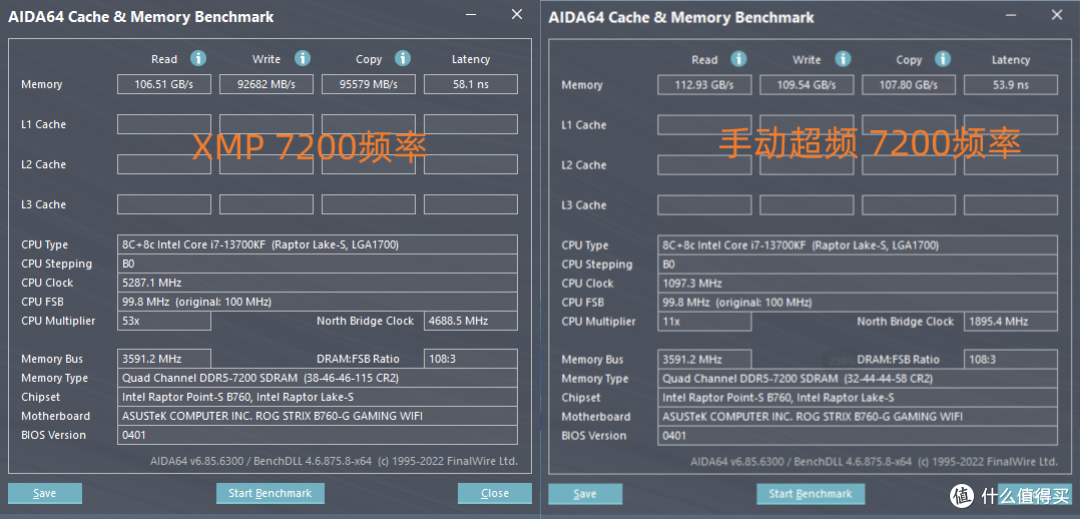Click empty L3 Cache Latency field, right window

click(1010, 205)
